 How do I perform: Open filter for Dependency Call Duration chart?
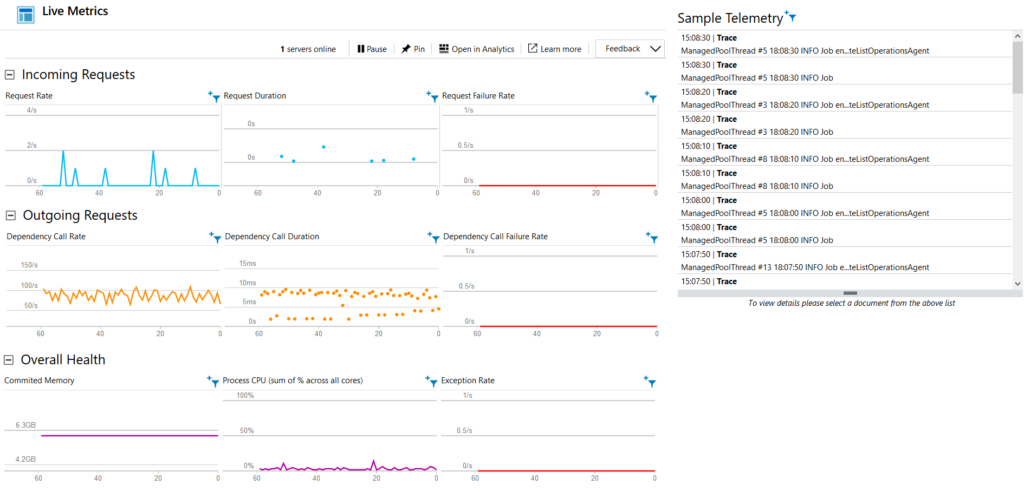[x=433, y=238]
